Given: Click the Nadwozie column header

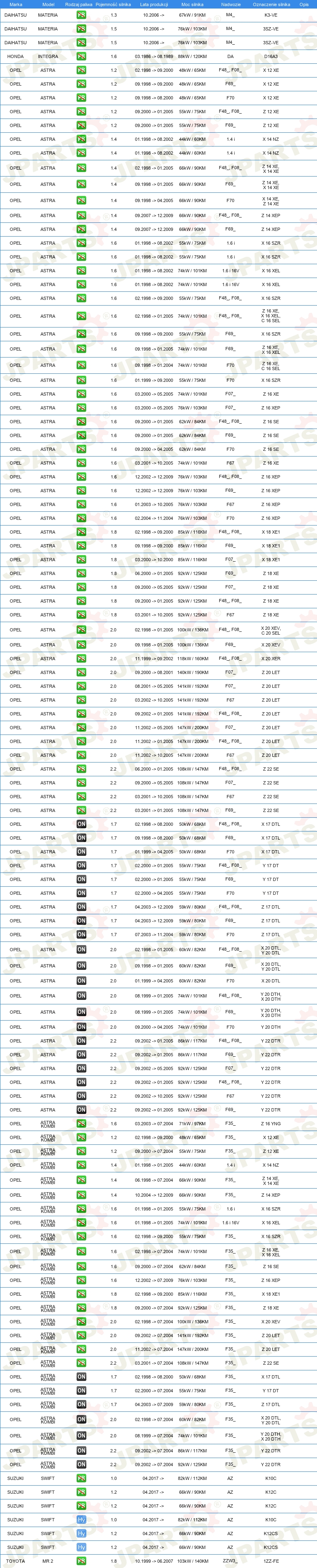Looking at the screenshot, I should (231, 4).
